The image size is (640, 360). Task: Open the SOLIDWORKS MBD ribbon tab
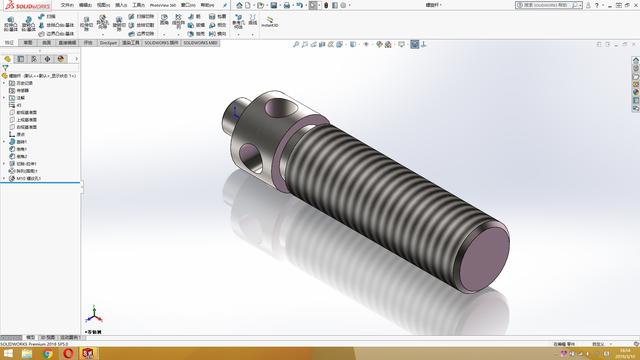click(x=200, y=43)
